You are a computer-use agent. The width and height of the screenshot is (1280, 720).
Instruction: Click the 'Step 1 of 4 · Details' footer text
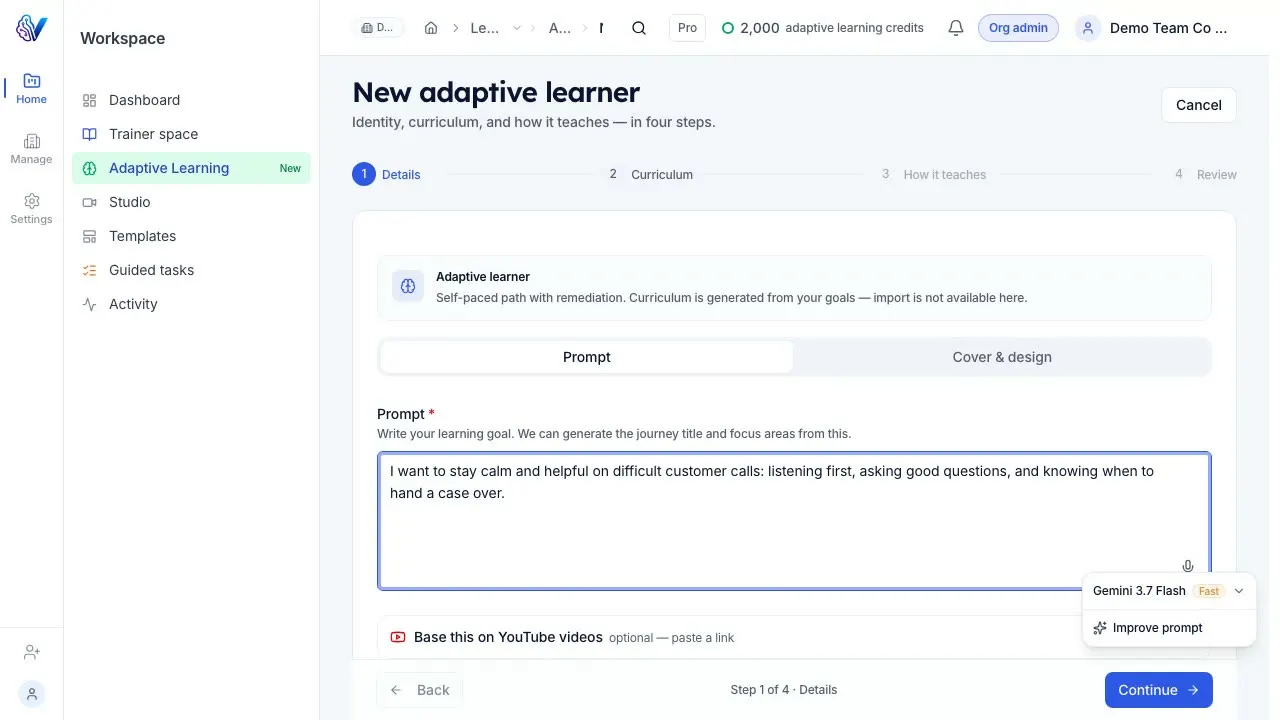[784, 690]
